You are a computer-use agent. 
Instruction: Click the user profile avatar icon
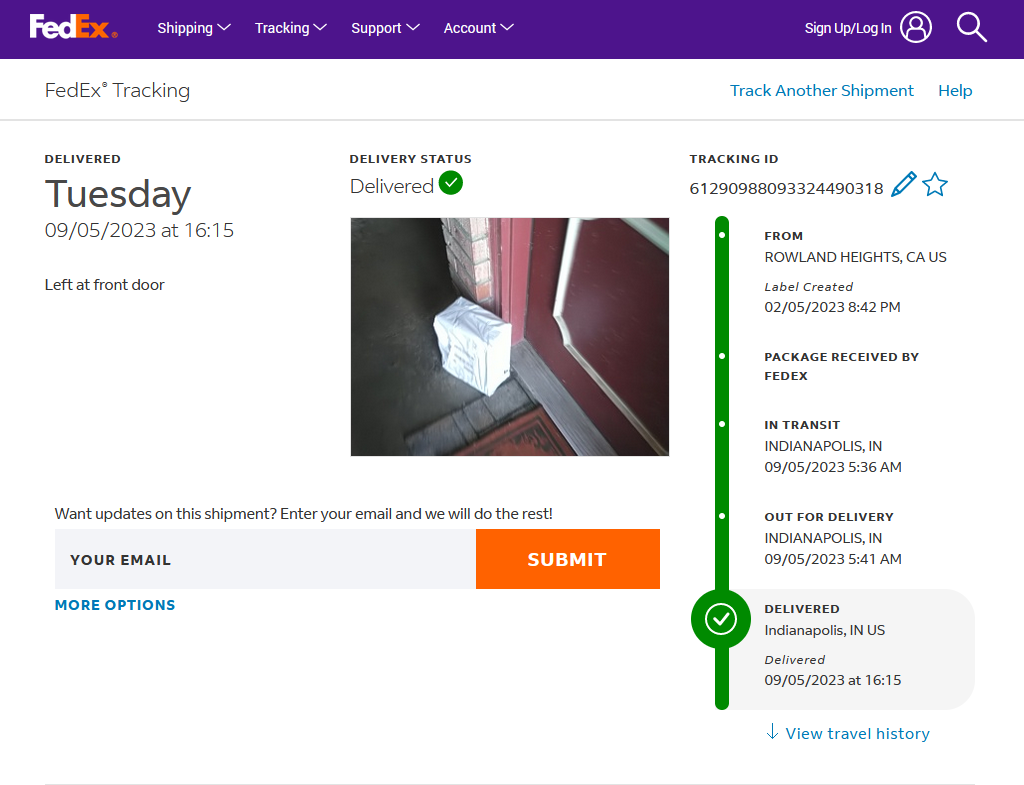(916, 27)
